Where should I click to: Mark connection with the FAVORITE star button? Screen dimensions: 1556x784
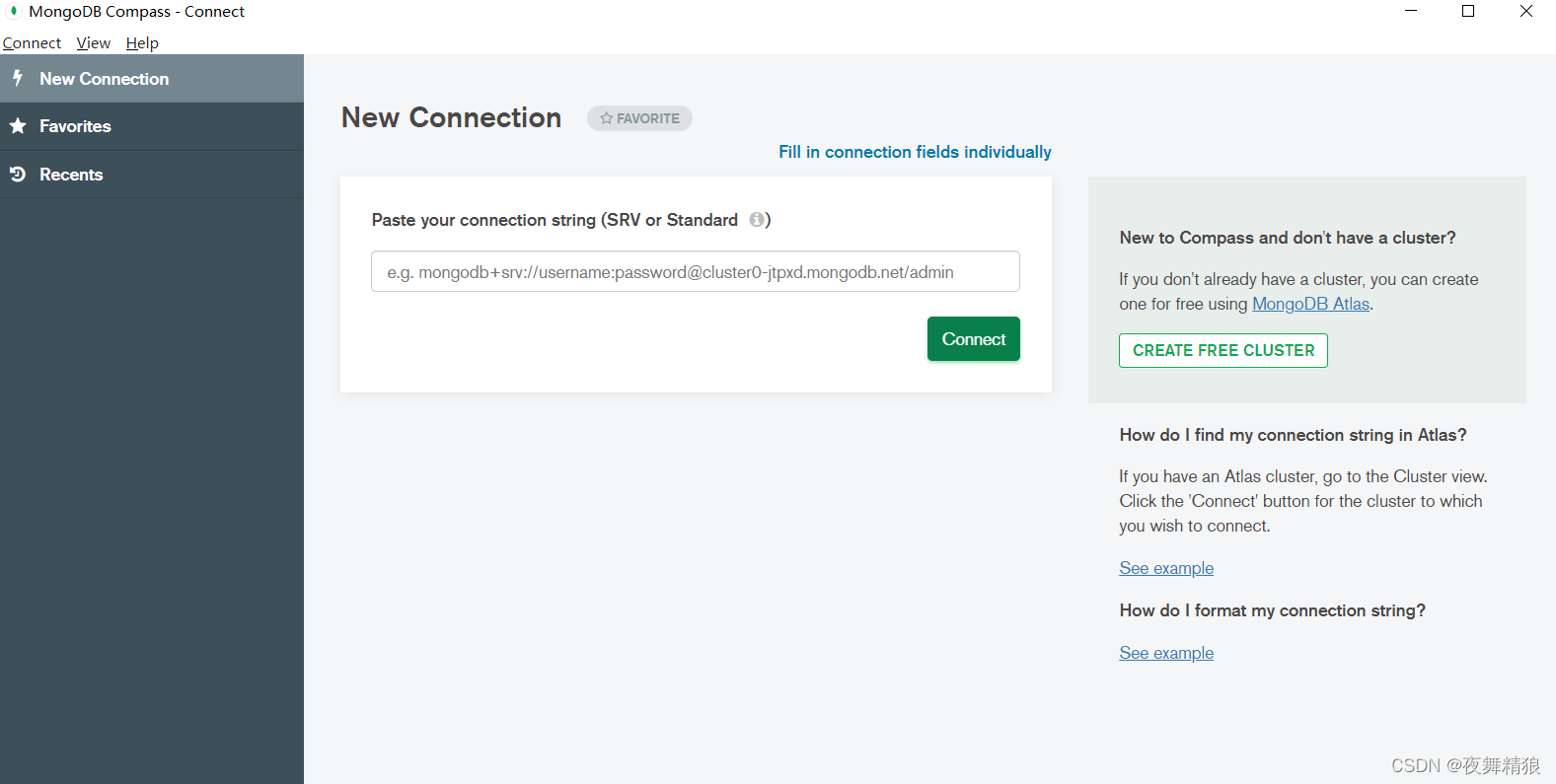point(639,118)
